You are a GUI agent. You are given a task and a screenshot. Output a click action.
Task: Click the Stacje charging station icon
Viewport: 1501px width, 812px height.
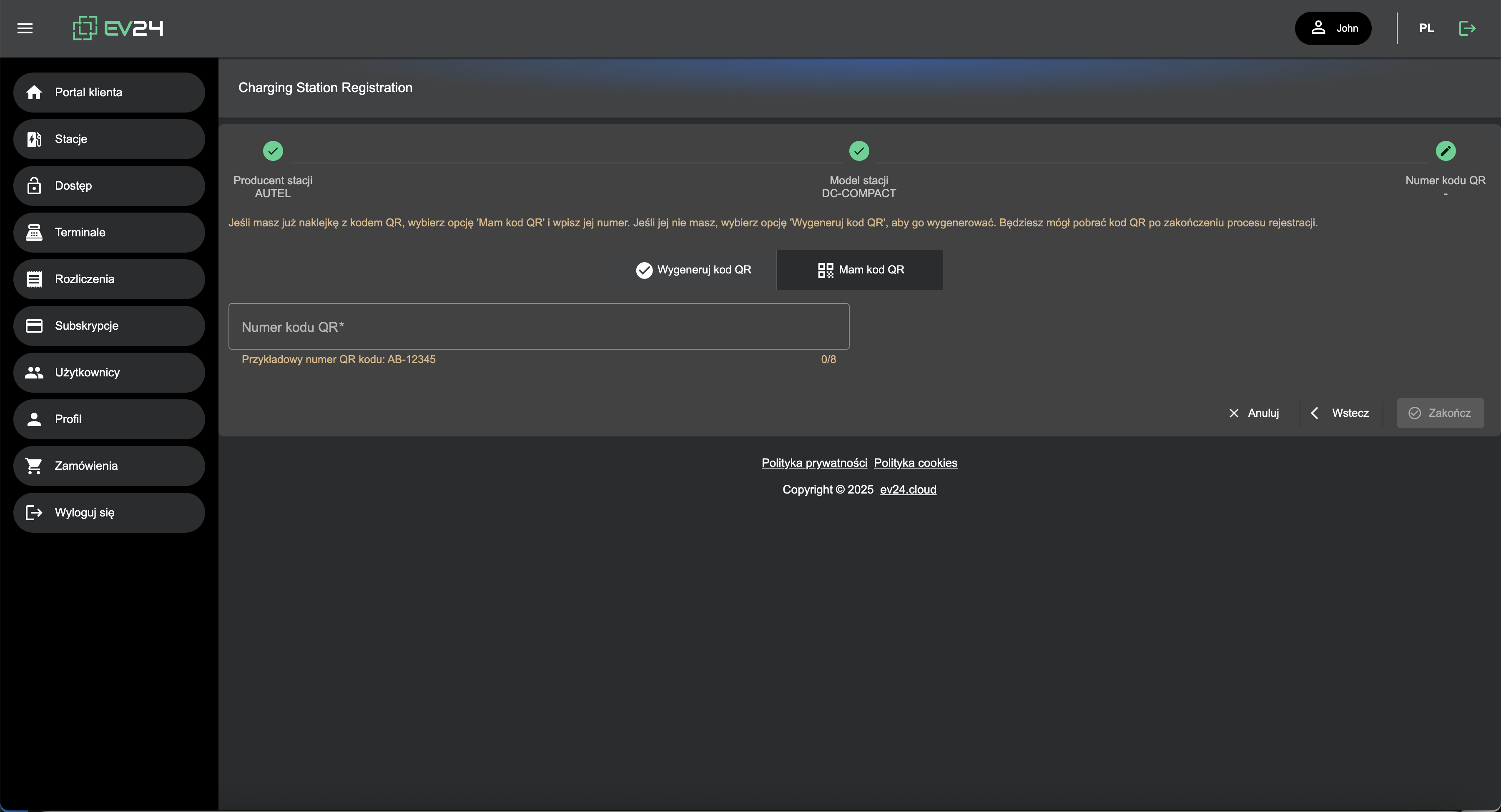tap(34, 139)
